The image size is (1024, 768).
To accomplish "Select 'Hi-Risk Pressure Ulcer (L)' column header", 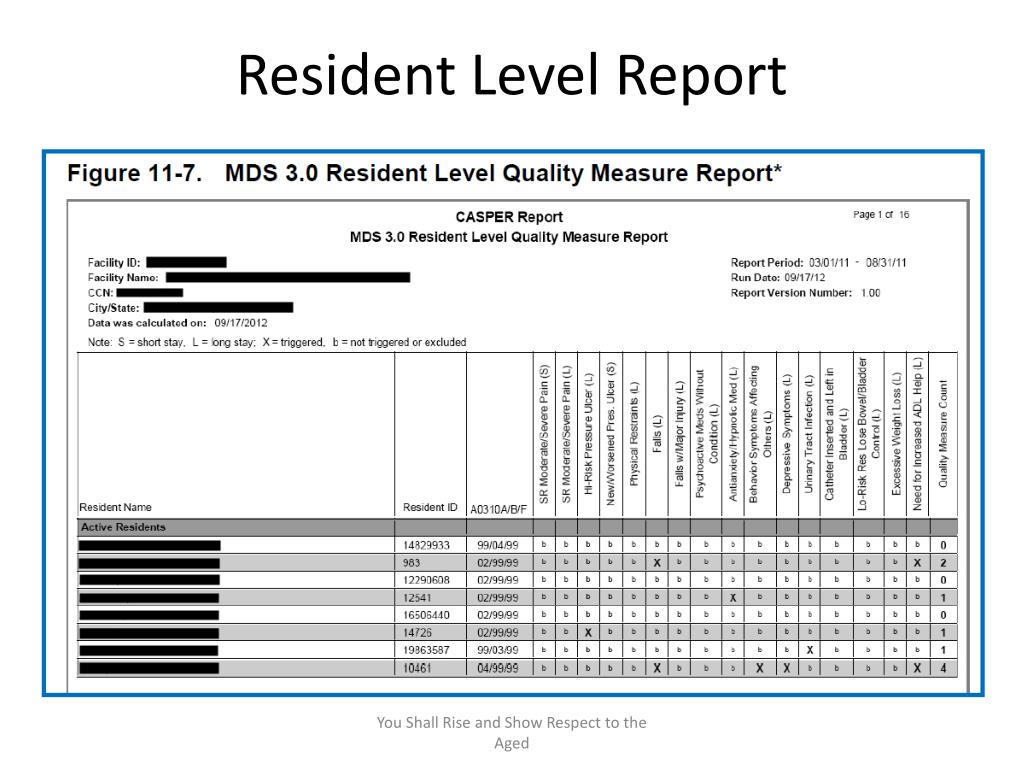I will click(588, 434).
